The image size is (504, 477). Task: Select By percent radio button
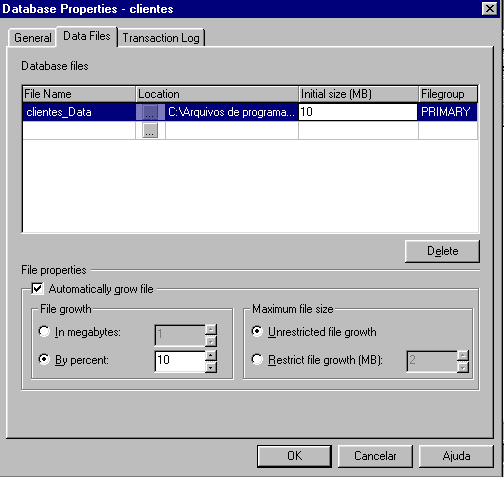point(44,359)
